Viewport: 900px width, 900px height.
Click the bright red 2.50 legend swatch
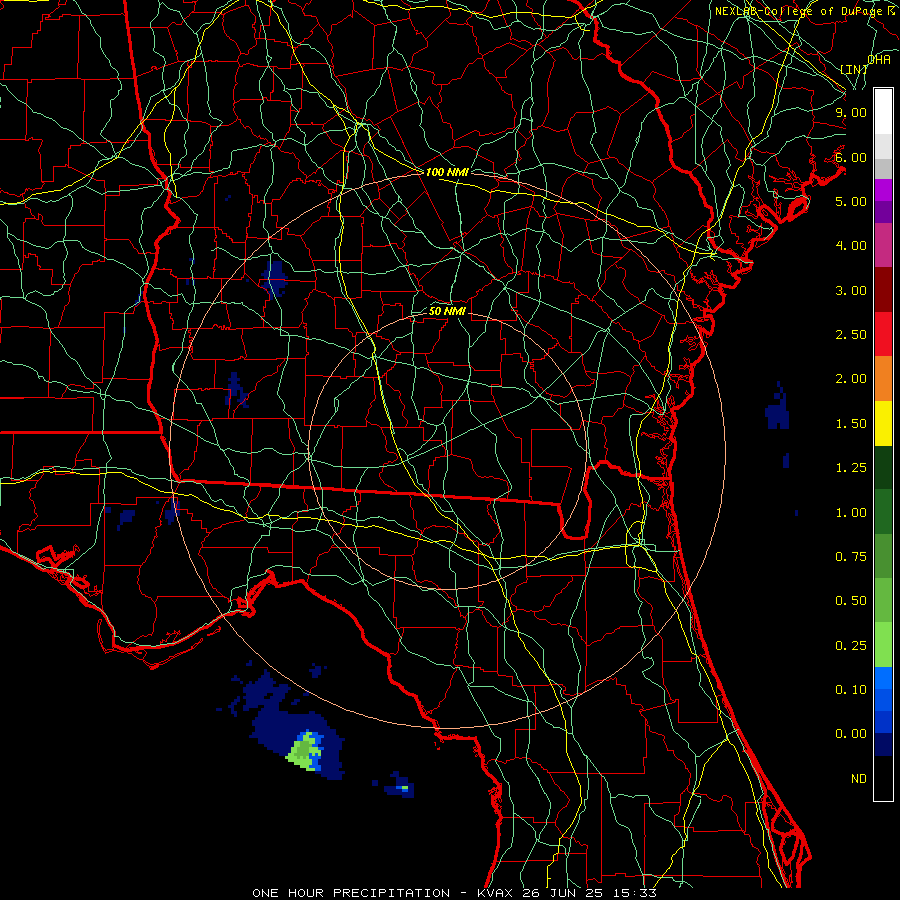coord(883,334)
